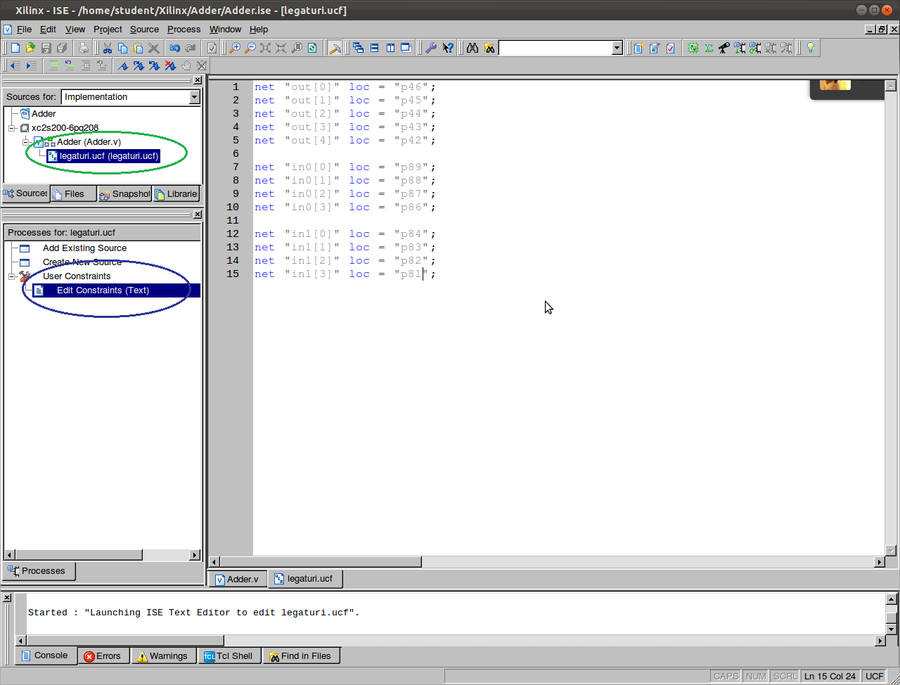Screen dimensions: 900x685
Task: Click the Cut scissors icon
Action: click(108, 48)
